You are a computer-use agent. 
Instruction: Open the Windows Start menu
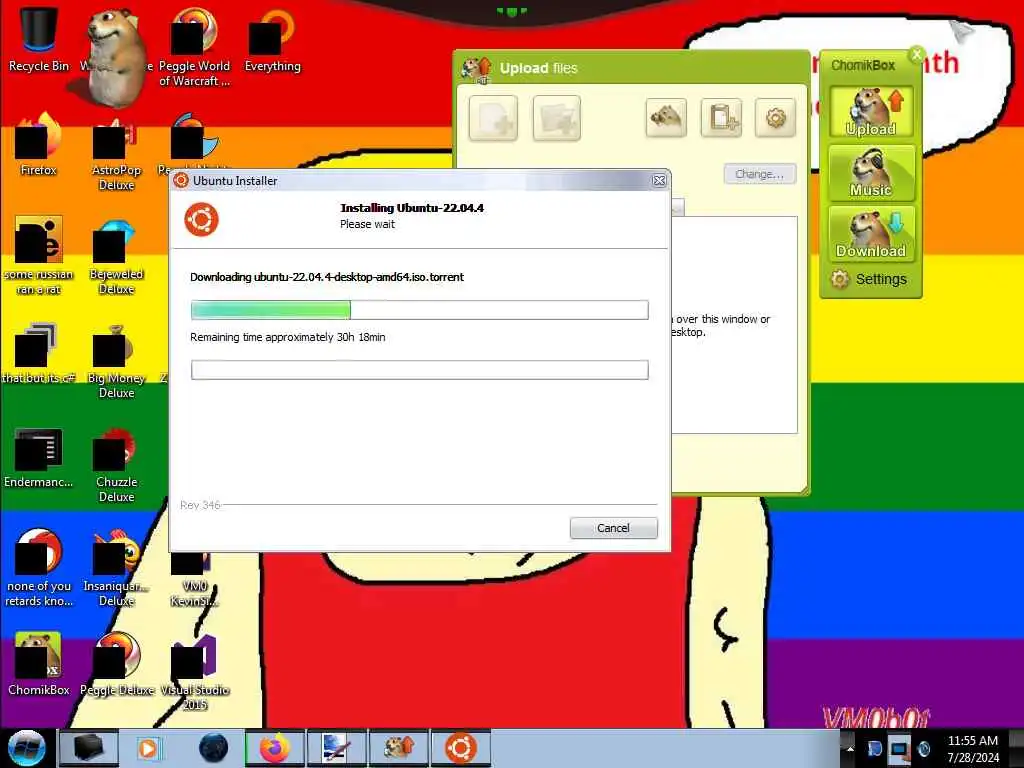point(26,748)
